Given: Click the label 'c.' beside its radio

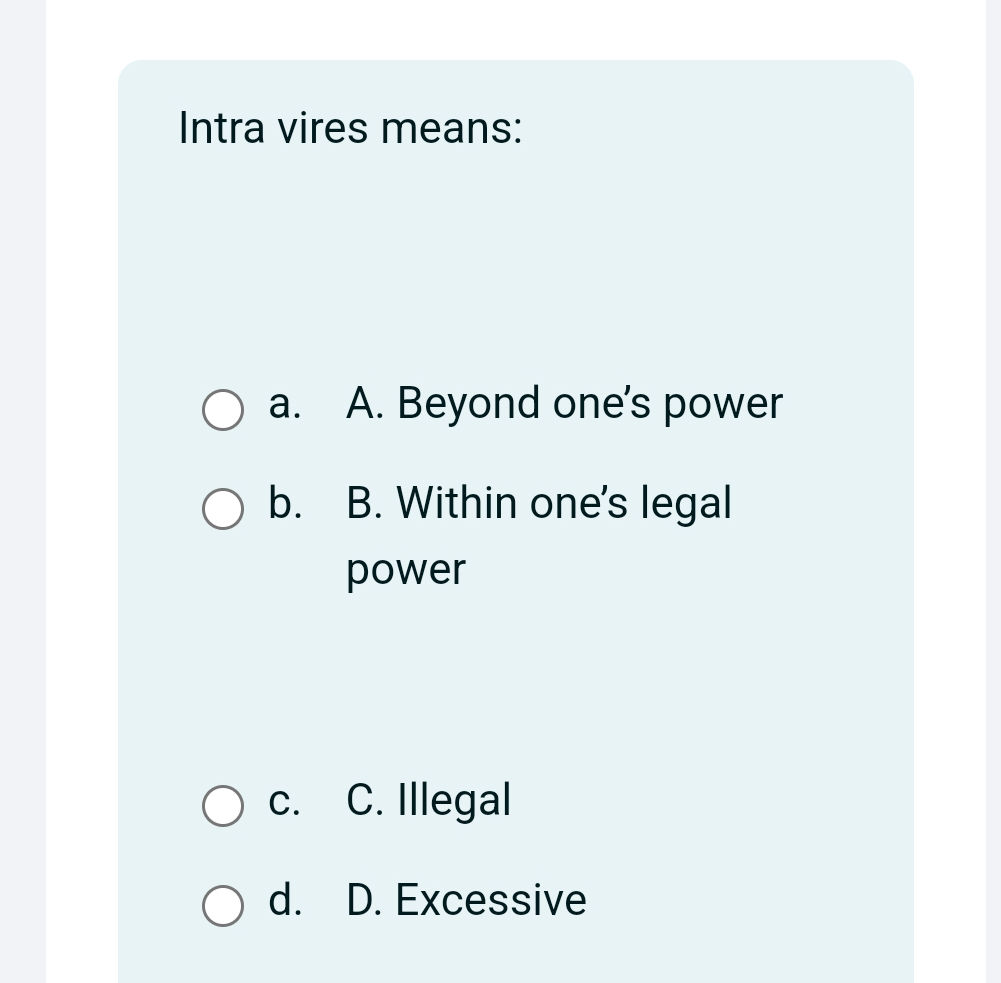Looking at the screenshot, I should point(284,800).
